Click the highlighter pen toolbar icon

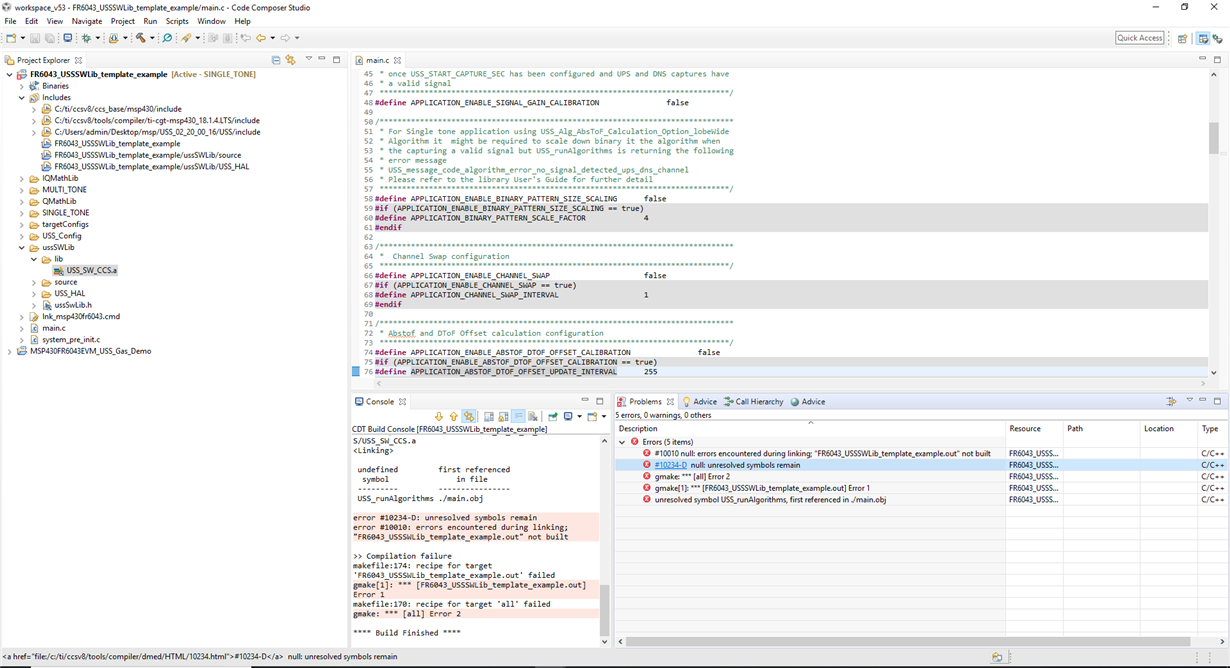[x=186, y=38]
